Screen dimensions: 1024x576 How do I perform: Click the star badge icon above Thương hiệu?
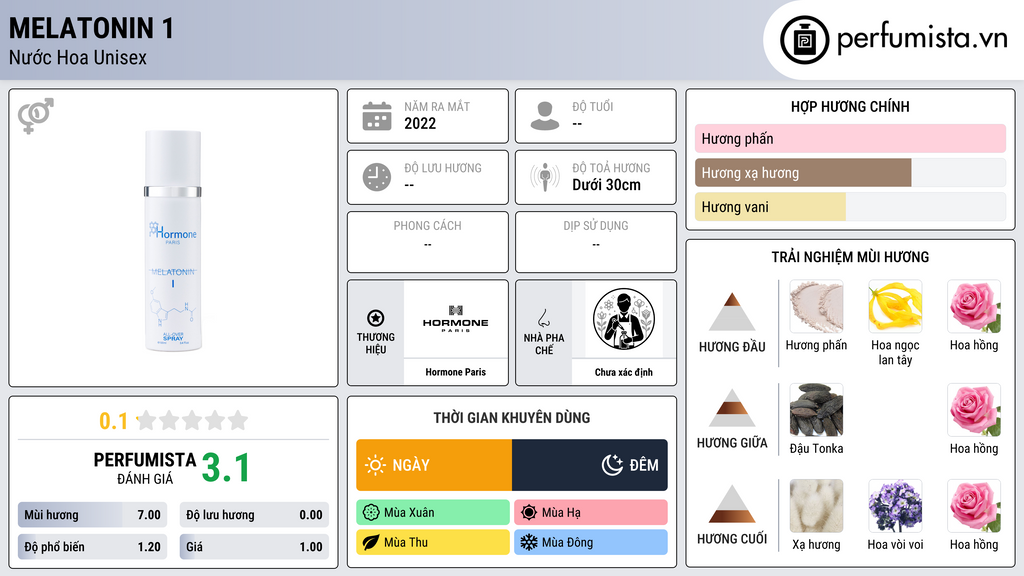click(376, 318)
